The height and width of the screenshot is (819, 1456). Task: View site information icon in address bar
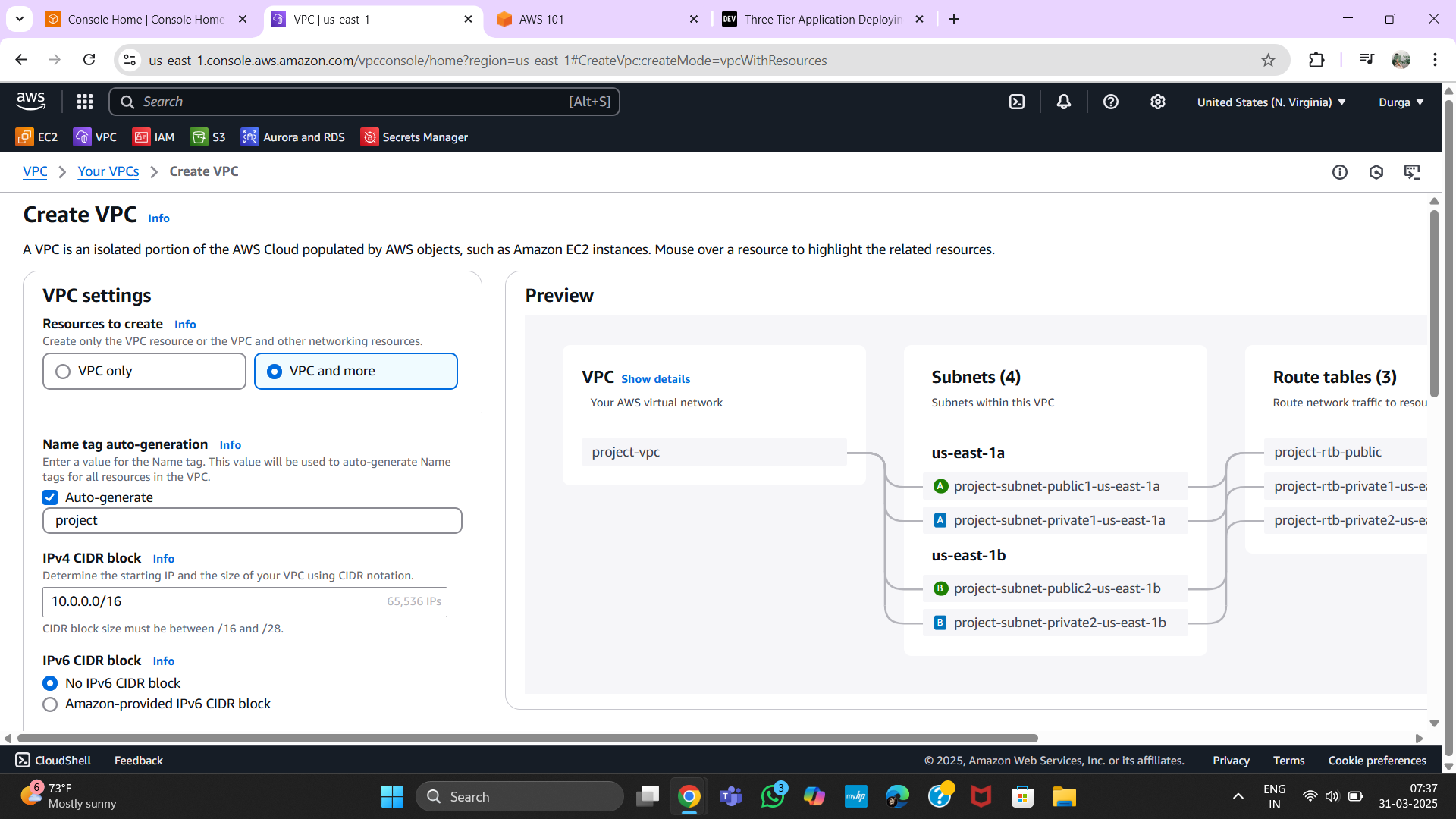click(x=130, y=60)
